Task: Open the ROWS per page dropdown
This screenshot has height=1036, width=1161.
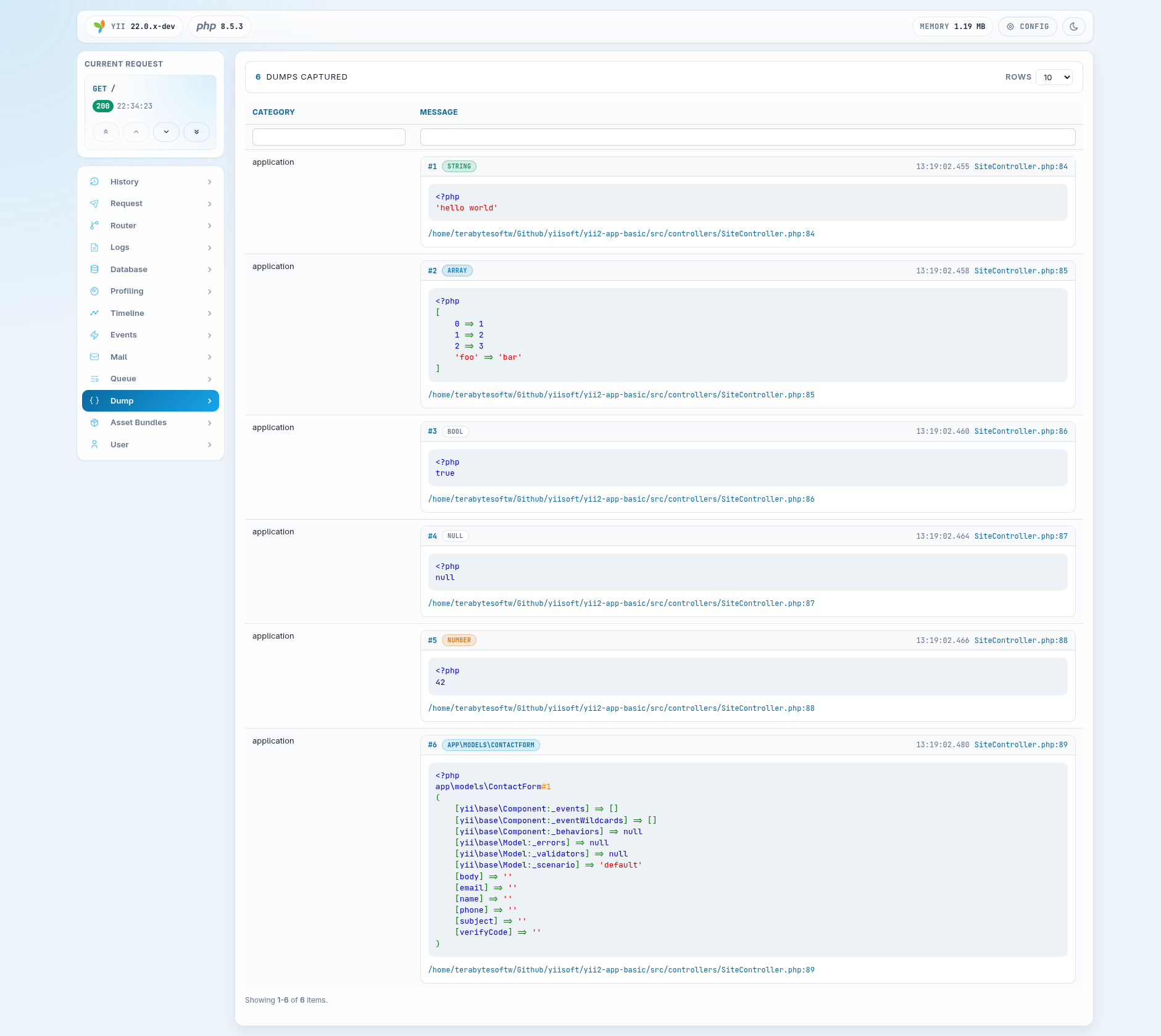Action: coord(1054,77)
